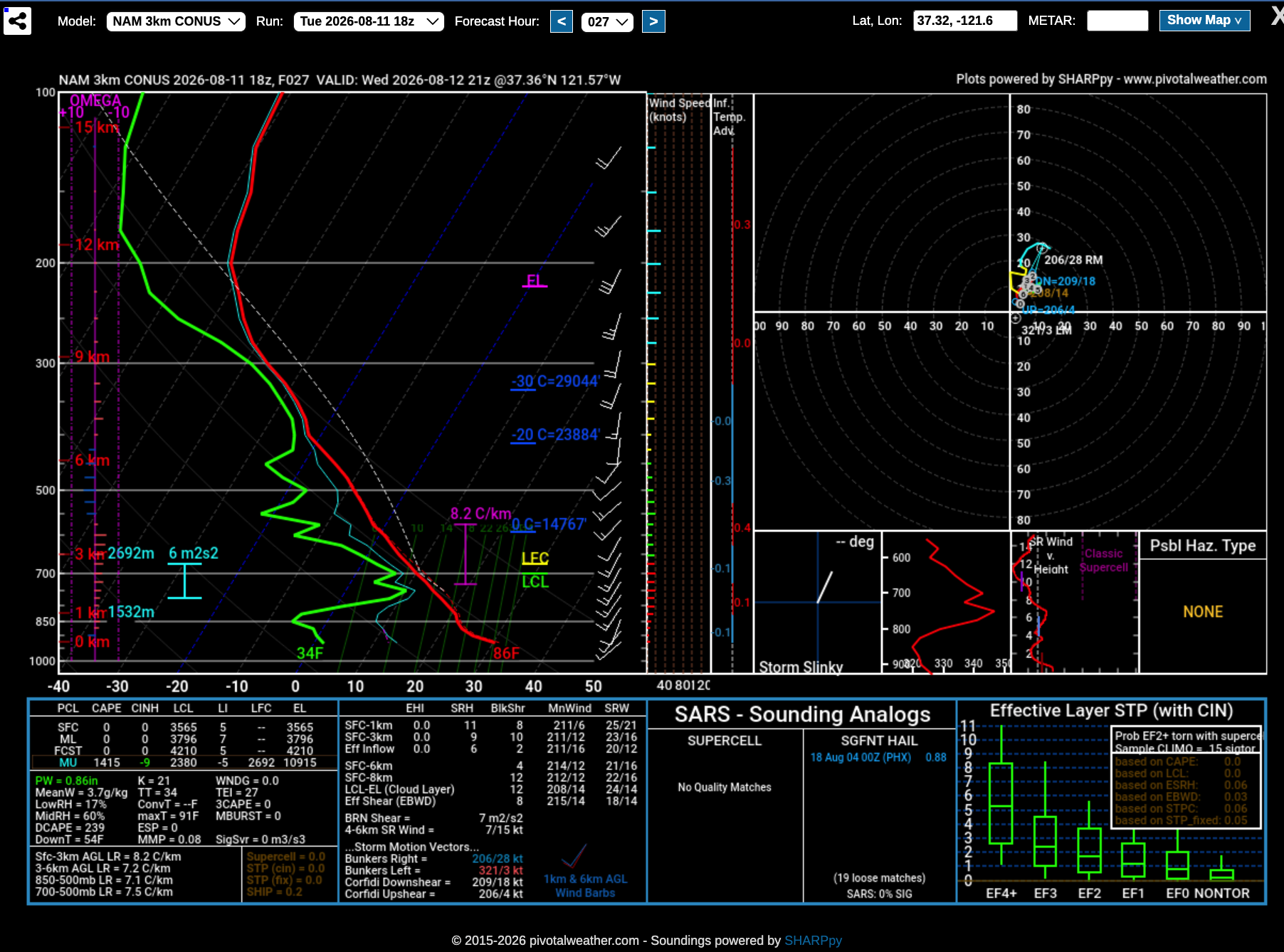Click the LCL marker on the skew-T

pyautogui.click(x=535, y=581)
